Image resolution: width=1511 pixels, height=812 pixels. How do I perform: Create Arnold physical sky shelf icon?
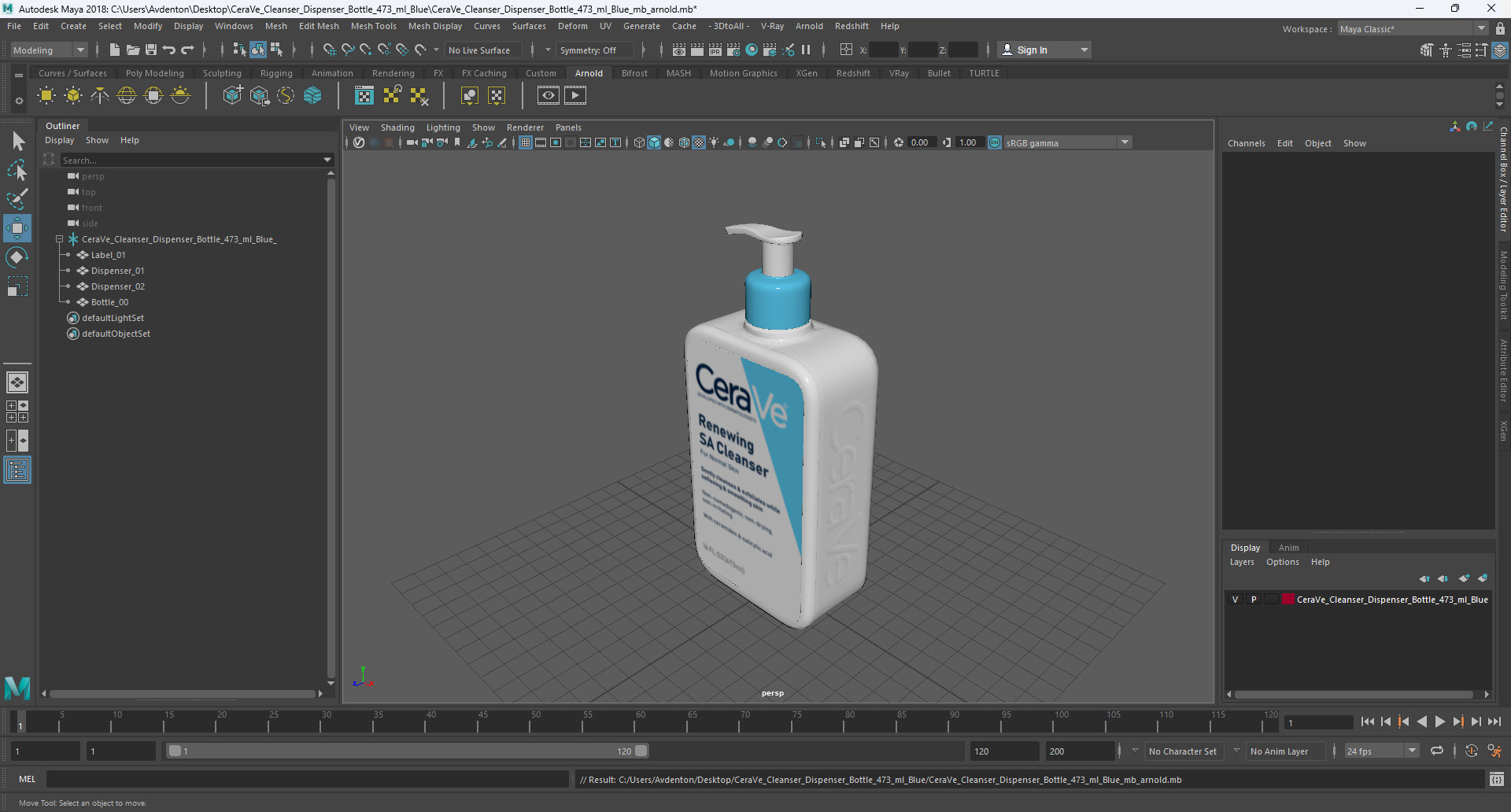[180, 96]
